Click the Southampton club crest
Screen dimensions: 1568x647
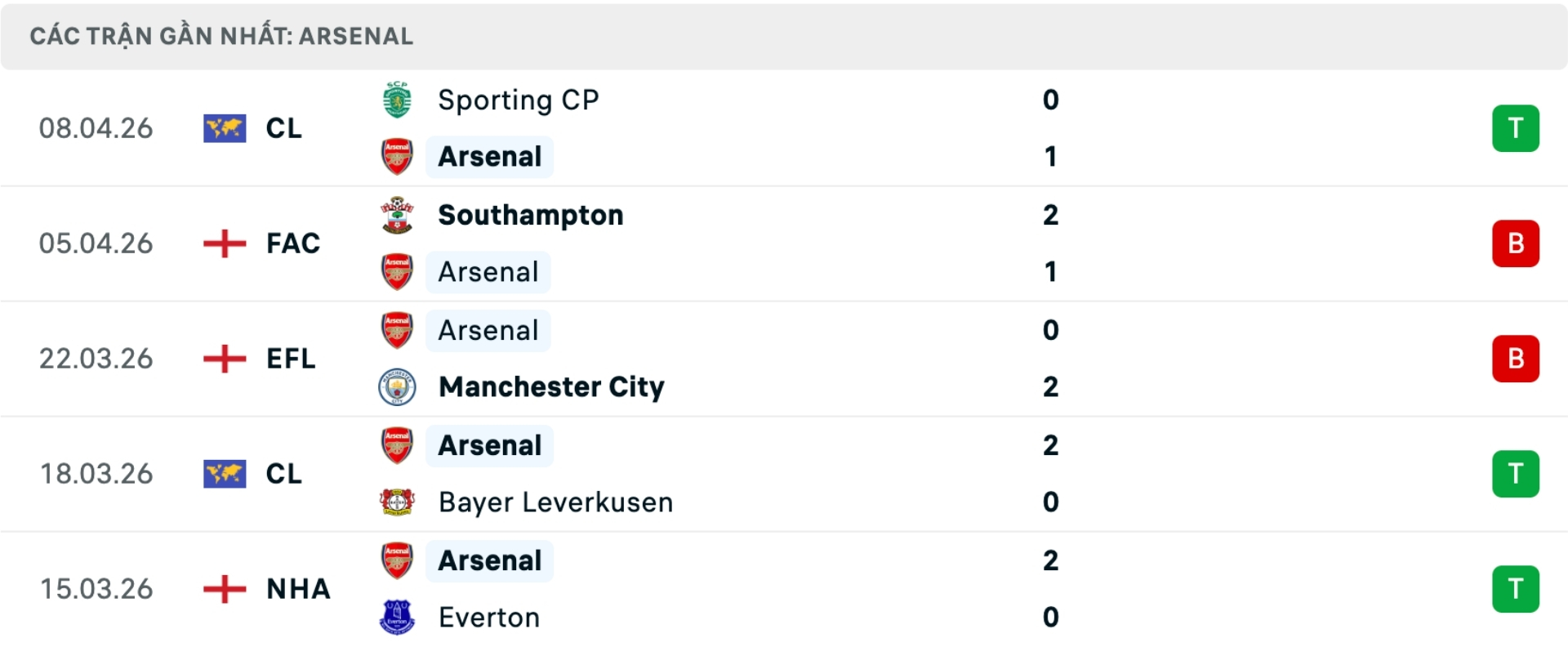point(397,215)
